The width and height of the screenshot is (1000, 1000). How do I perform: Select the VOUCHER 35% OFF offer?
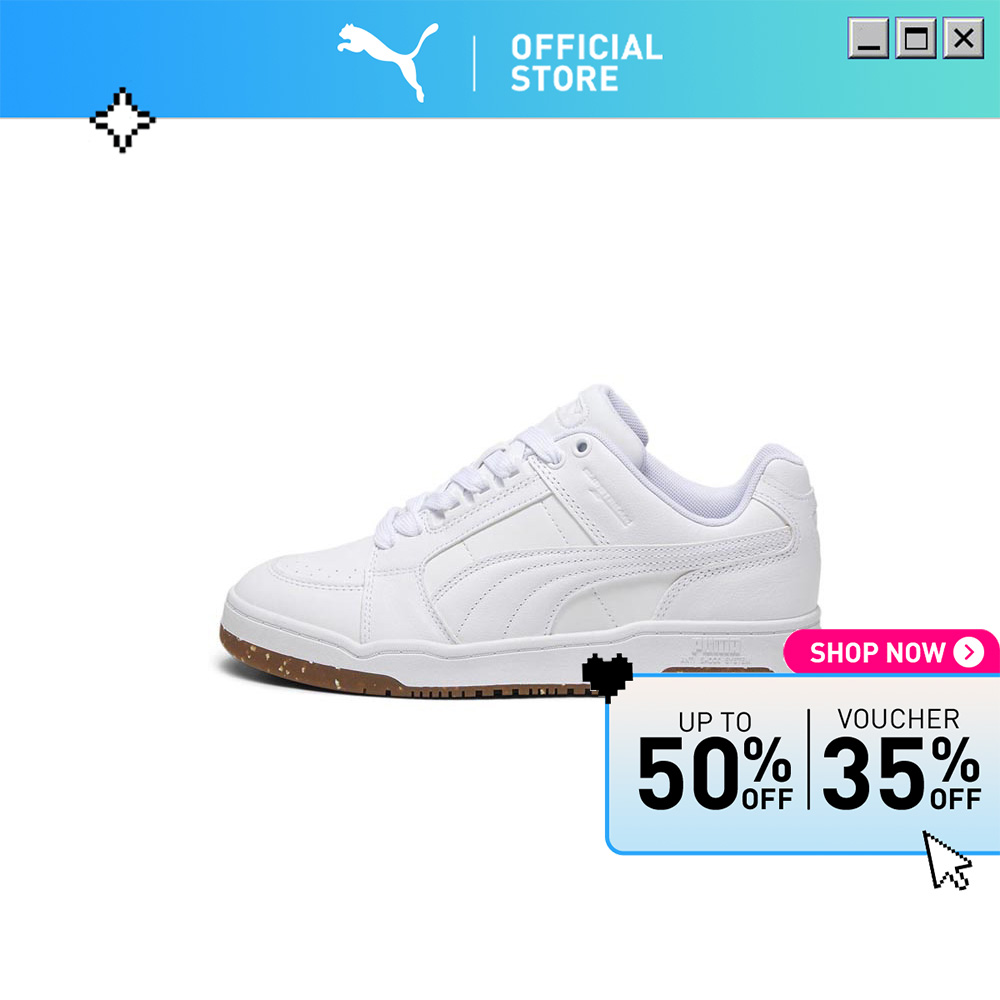pos(901,759)
